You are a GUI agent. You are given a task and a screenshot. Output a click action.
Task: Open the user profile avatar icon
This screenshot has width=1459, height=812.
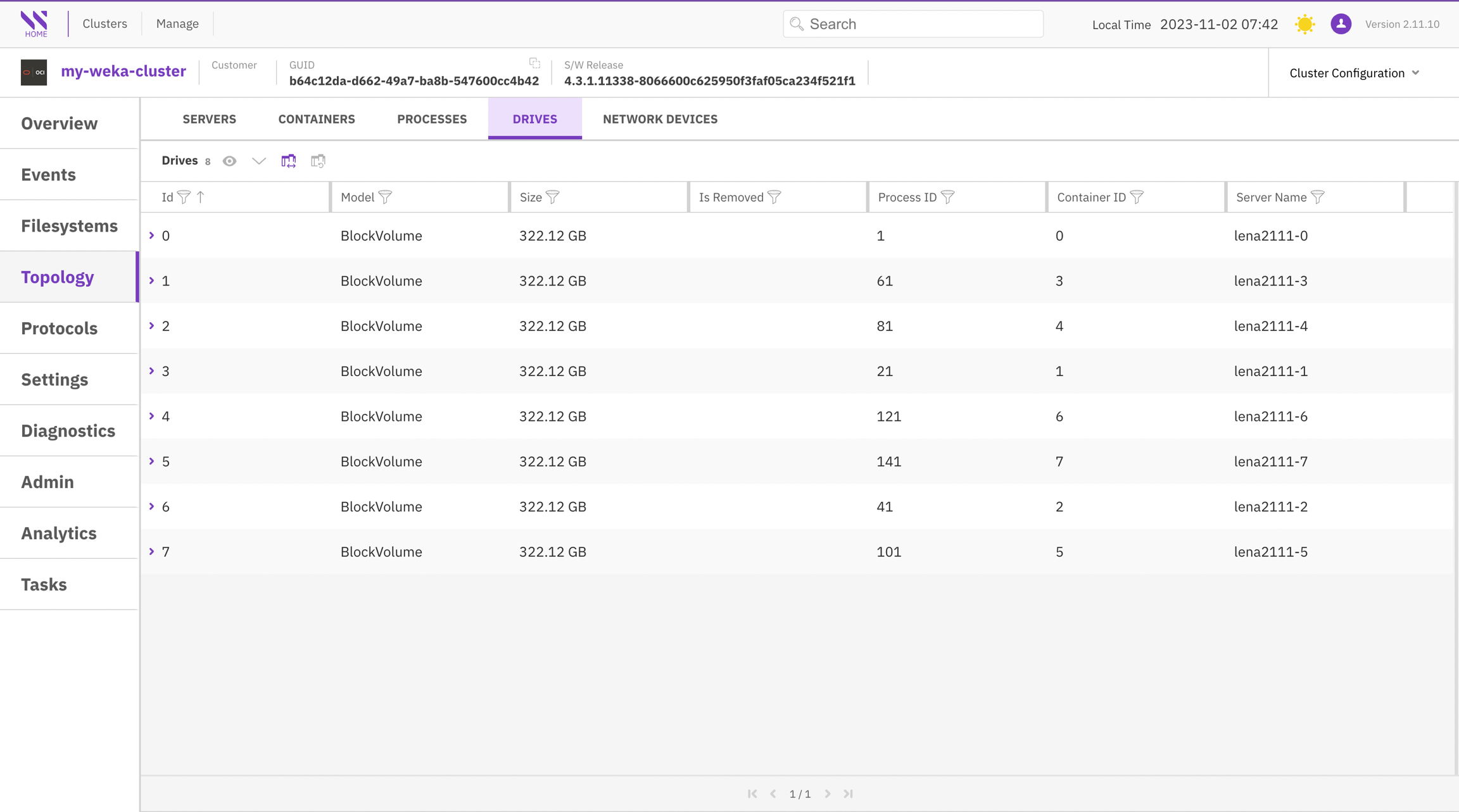(x=1341, y=24)
